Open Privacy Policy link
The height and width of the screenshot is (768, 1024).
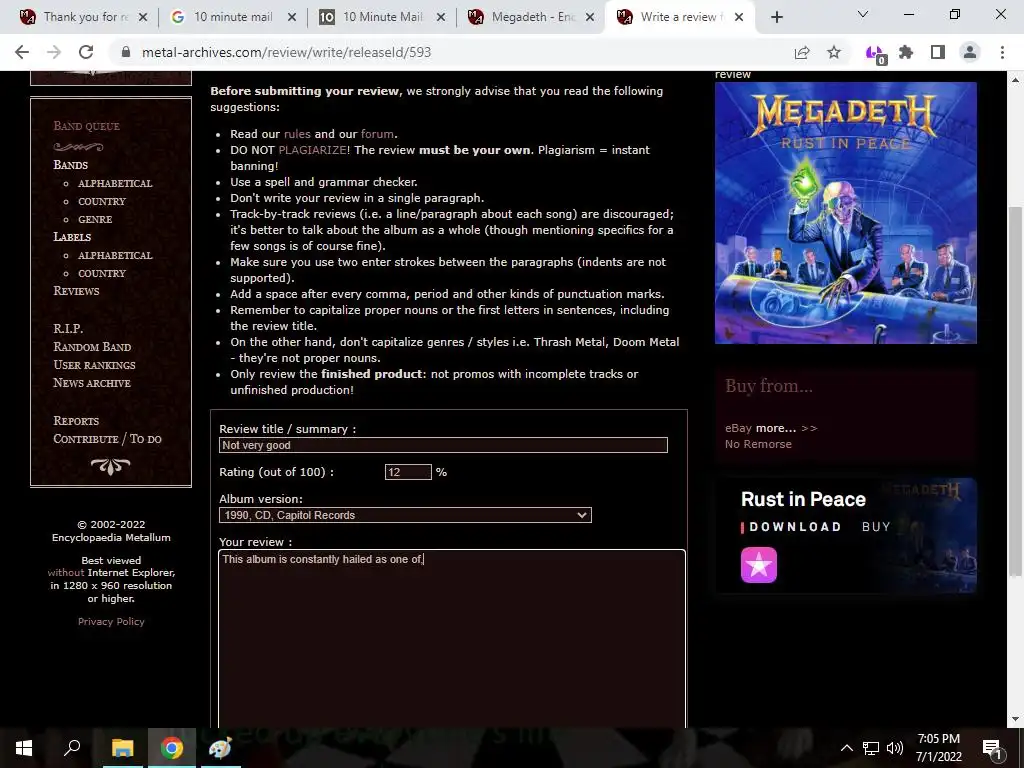(111, 621)
